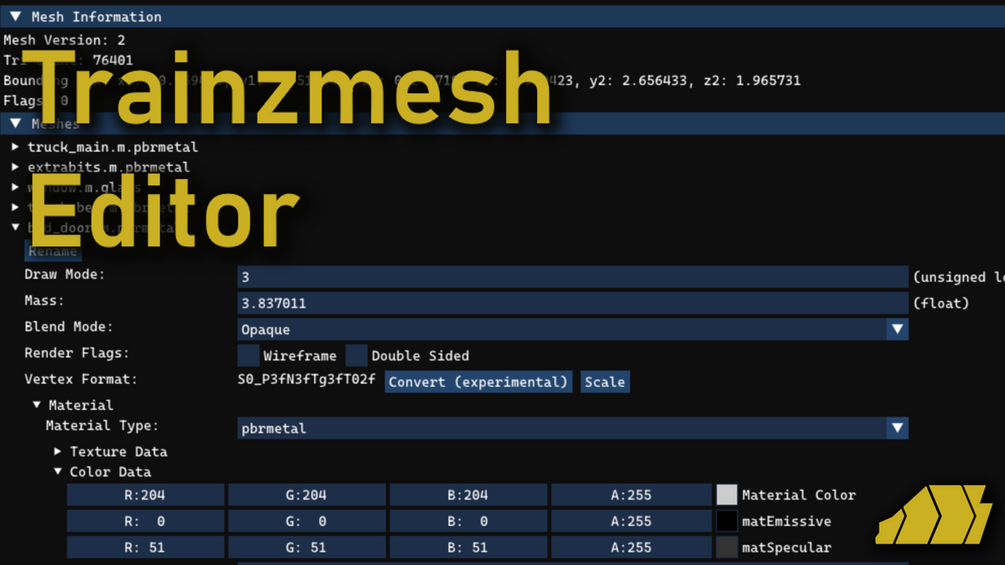Enable the Double Sided render flag checkbox
Screen dimensions: 1005x565
pyautogui.click(x=356, y=356)
